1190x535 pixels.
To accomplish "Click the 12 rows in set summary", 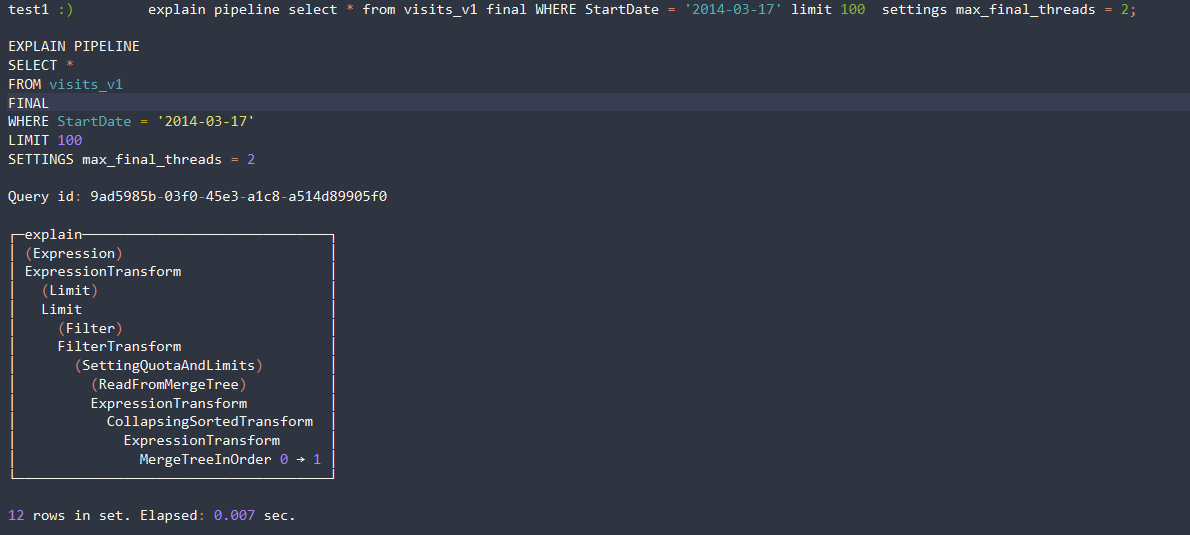I will (x=70, y=516).
